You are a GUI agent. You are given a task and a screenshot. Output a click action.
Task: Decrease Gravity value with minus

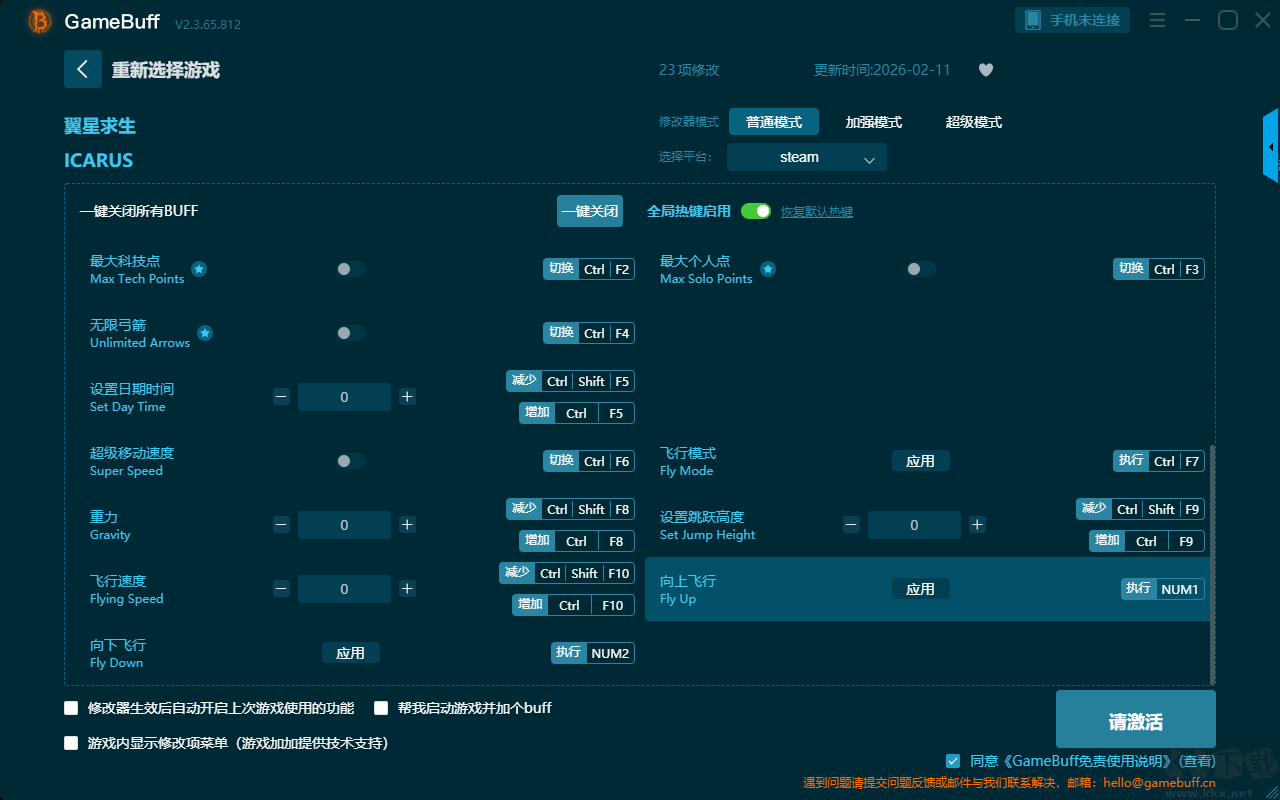pyautogui.click(x=281, y=525)
